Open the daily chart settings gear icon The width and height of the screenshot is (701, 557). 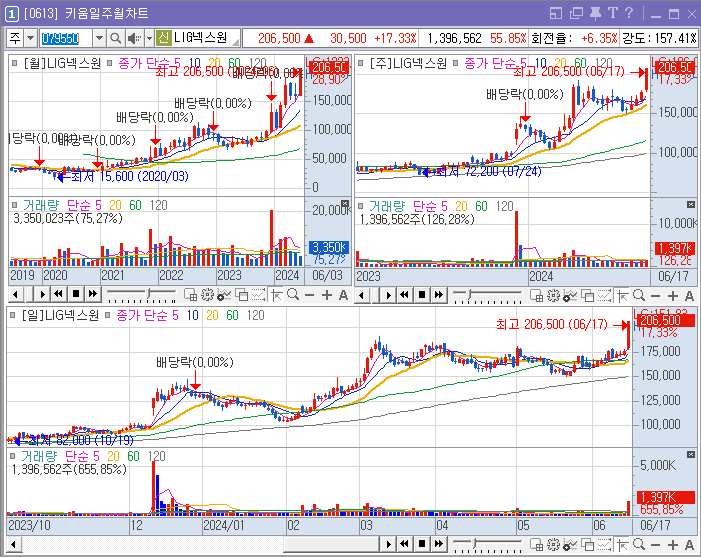coord(553,544)
